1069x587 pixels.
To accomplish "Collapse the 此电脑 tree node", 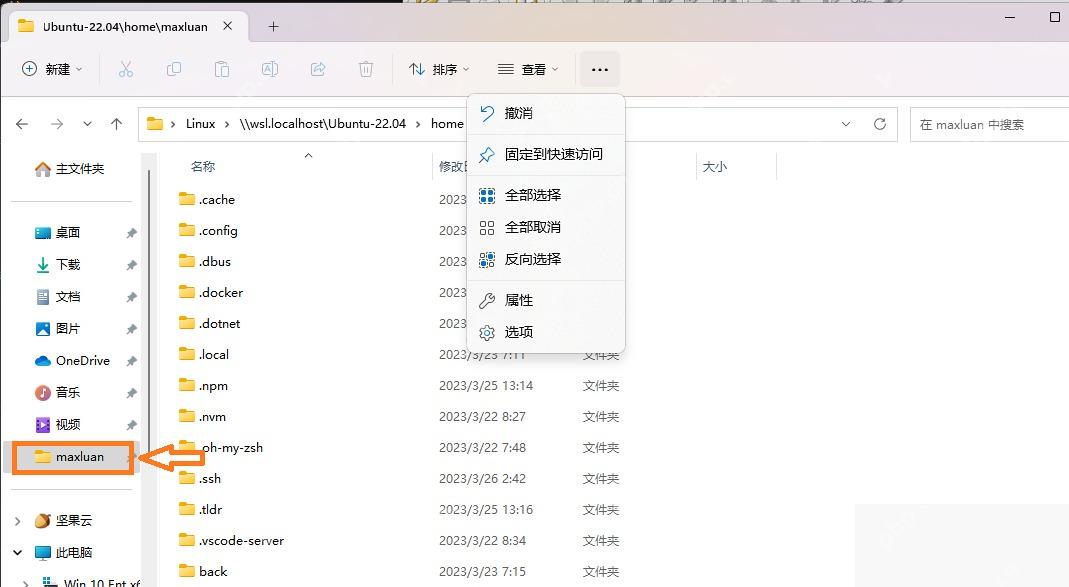I will click(18, 552).
